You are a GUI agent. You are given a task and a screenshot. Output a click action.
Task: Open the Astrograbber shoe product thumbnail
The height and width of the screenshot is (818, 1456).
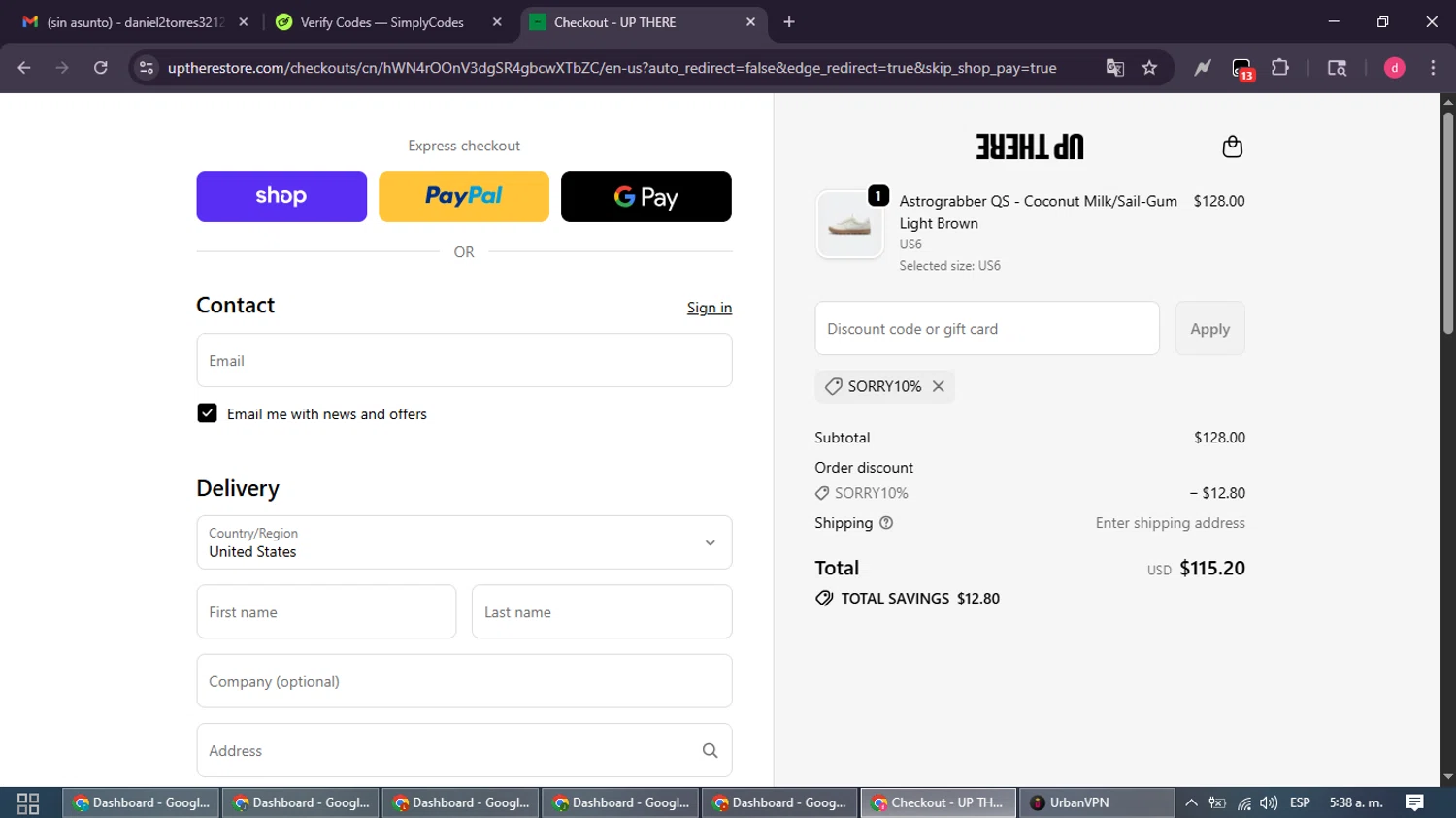(x=849, y=224)
